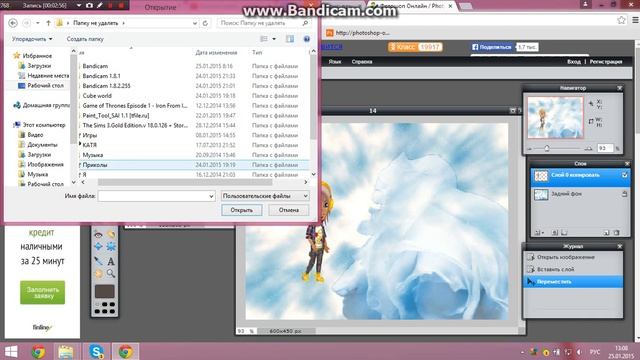The image size is (640, 360).
Task: Sort by Тип column header
Action: click(x=257, y=53)
